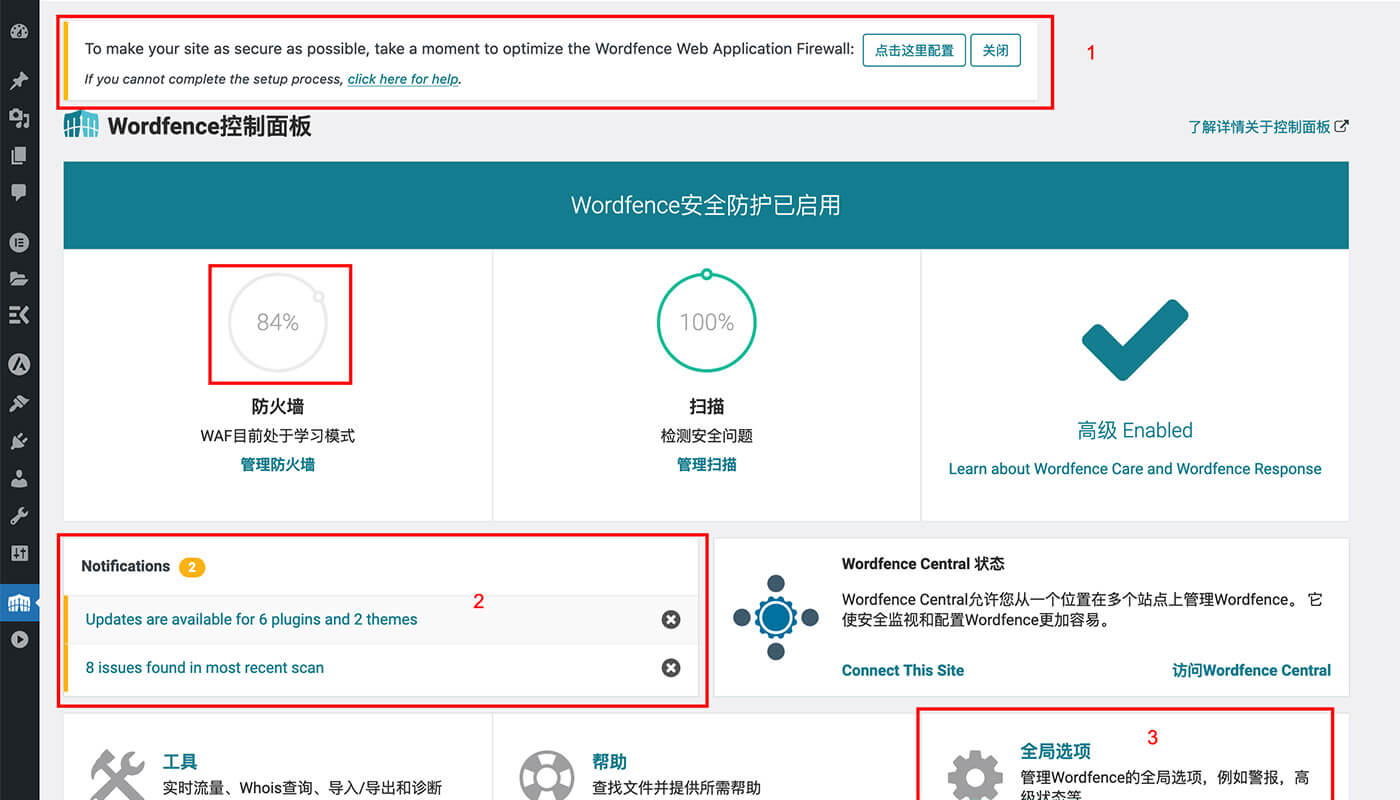Click the 高级 Enabled text
This screenshot has width=1400, height=800.
click(x=1135, y=431)
